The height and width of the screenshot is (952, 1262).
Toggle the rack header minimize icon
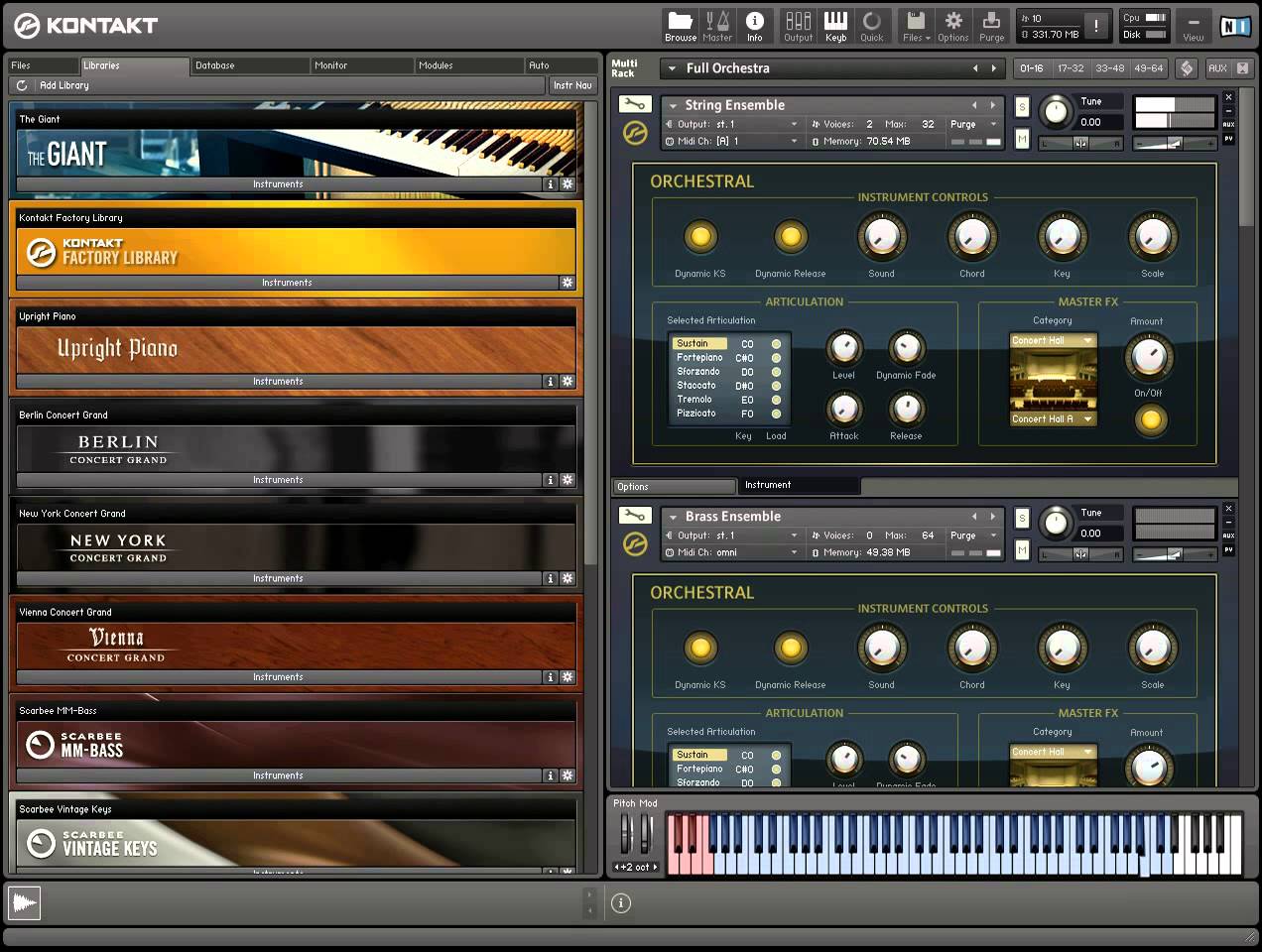[x=1243, y=68]
